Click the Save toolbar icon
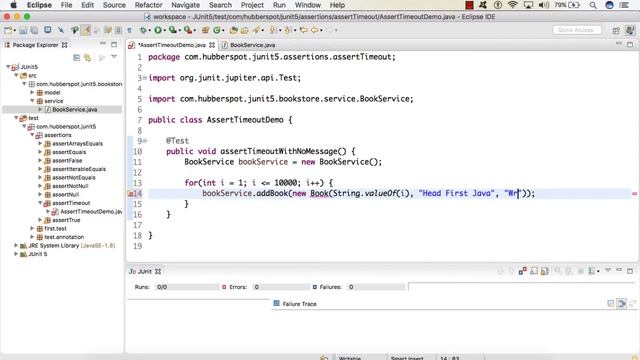Viewport: 640px width, 360px height. tap(23, 30)
